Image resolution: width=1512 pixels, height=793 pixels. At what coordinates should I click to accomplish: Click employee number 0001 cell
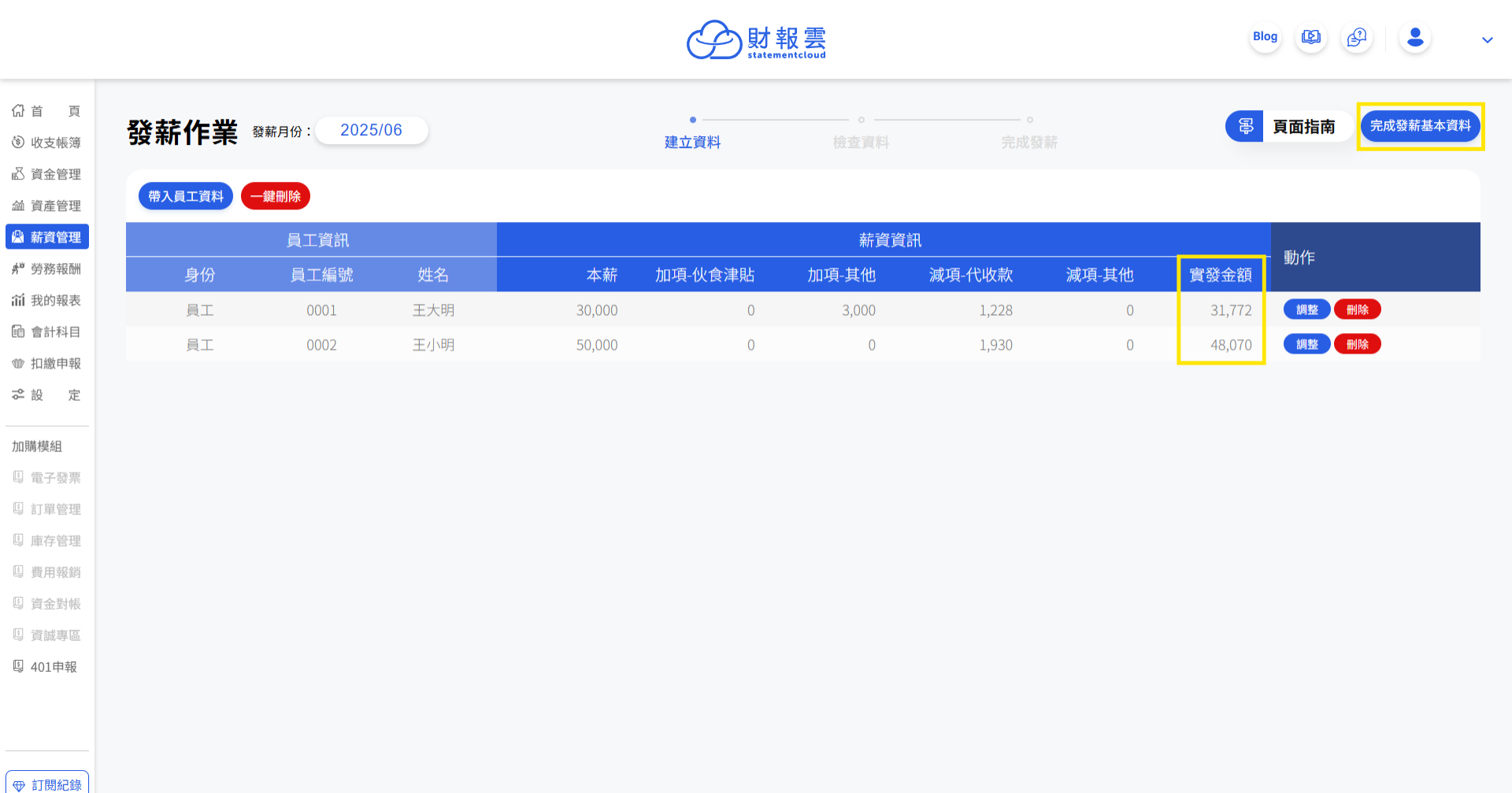[x=321, y=310]
